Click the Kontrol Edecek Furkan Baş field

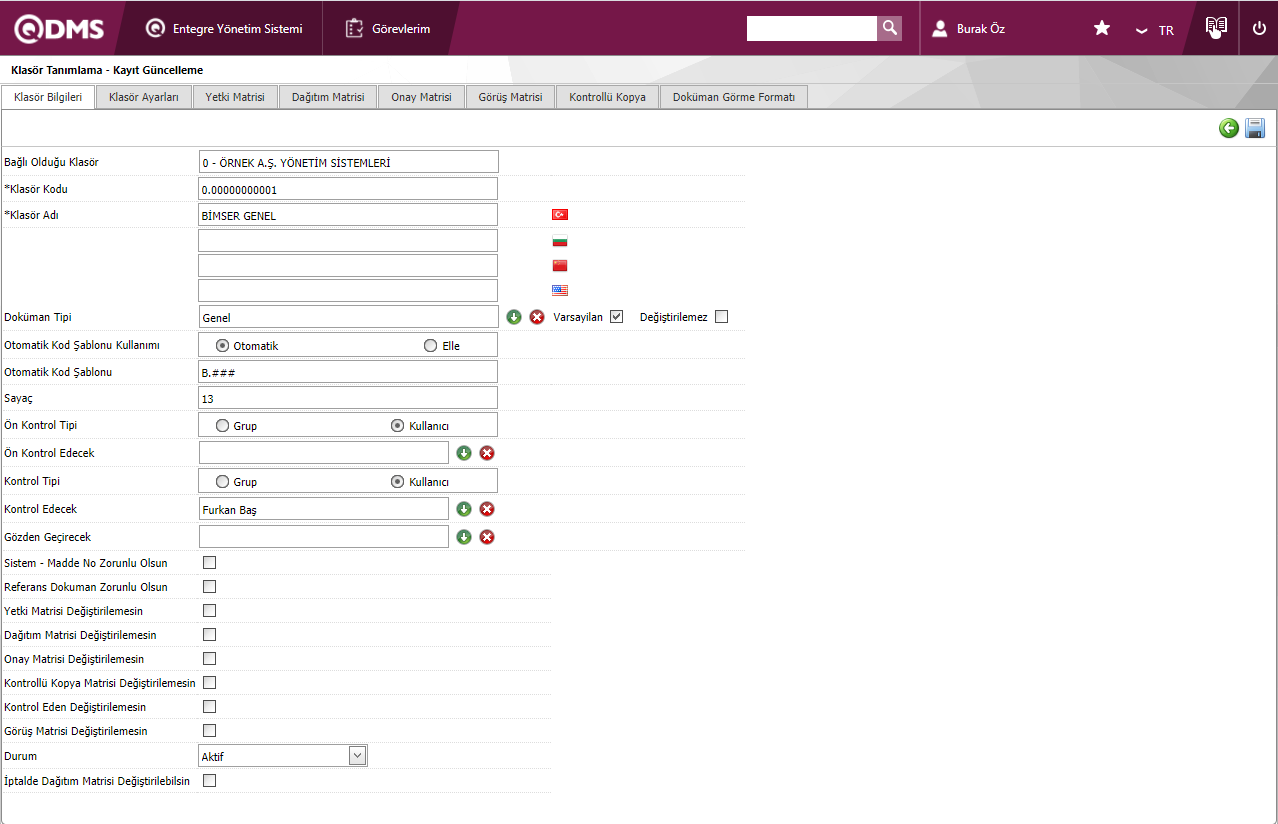(323, 509)
